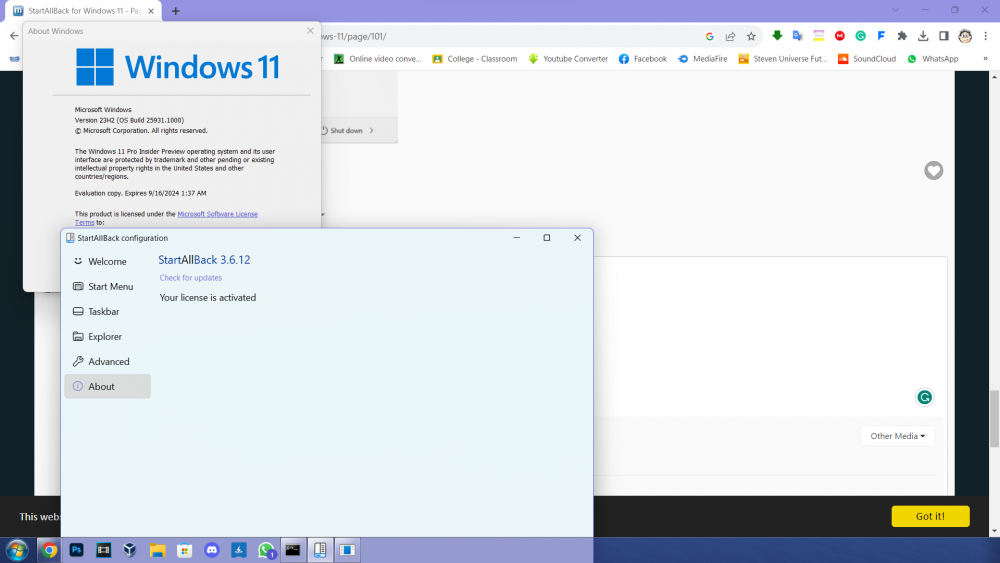This screenshot has height=563, width=1000.
Task: Open WhatsApp taskbar icon with notification badge
Action: pos(266,550)
